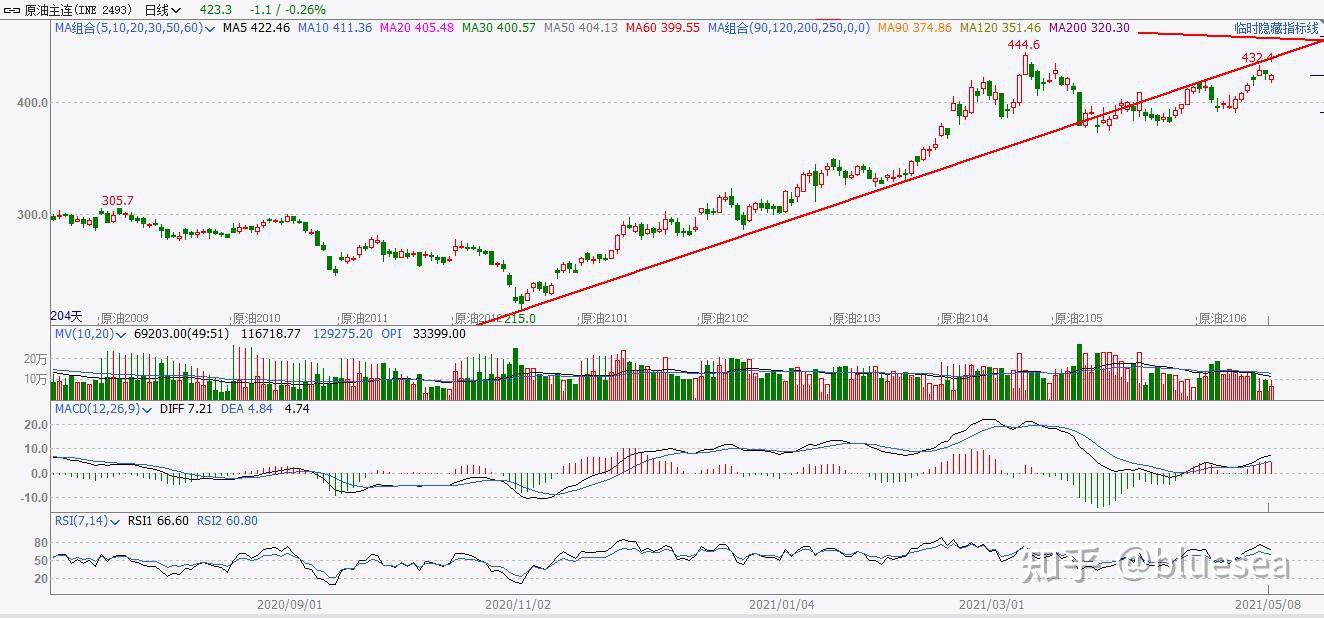Click the 临时隐藏指标线 button
The image size is (1324, 618).
click(x=1277, y=30)
